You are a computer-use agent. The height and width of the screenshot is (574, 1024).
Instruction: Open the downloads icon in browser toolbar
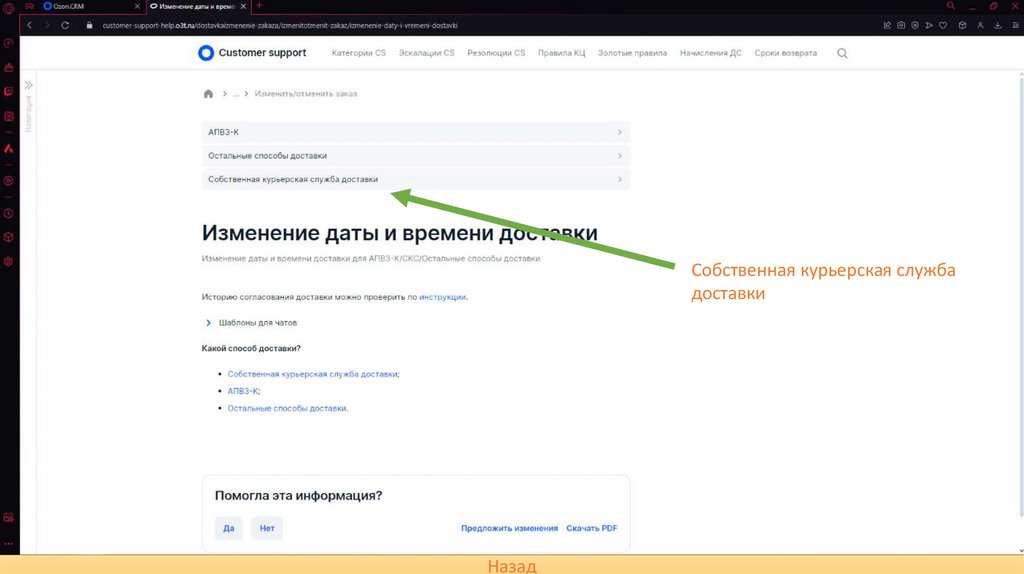click(x=998, y=25)
